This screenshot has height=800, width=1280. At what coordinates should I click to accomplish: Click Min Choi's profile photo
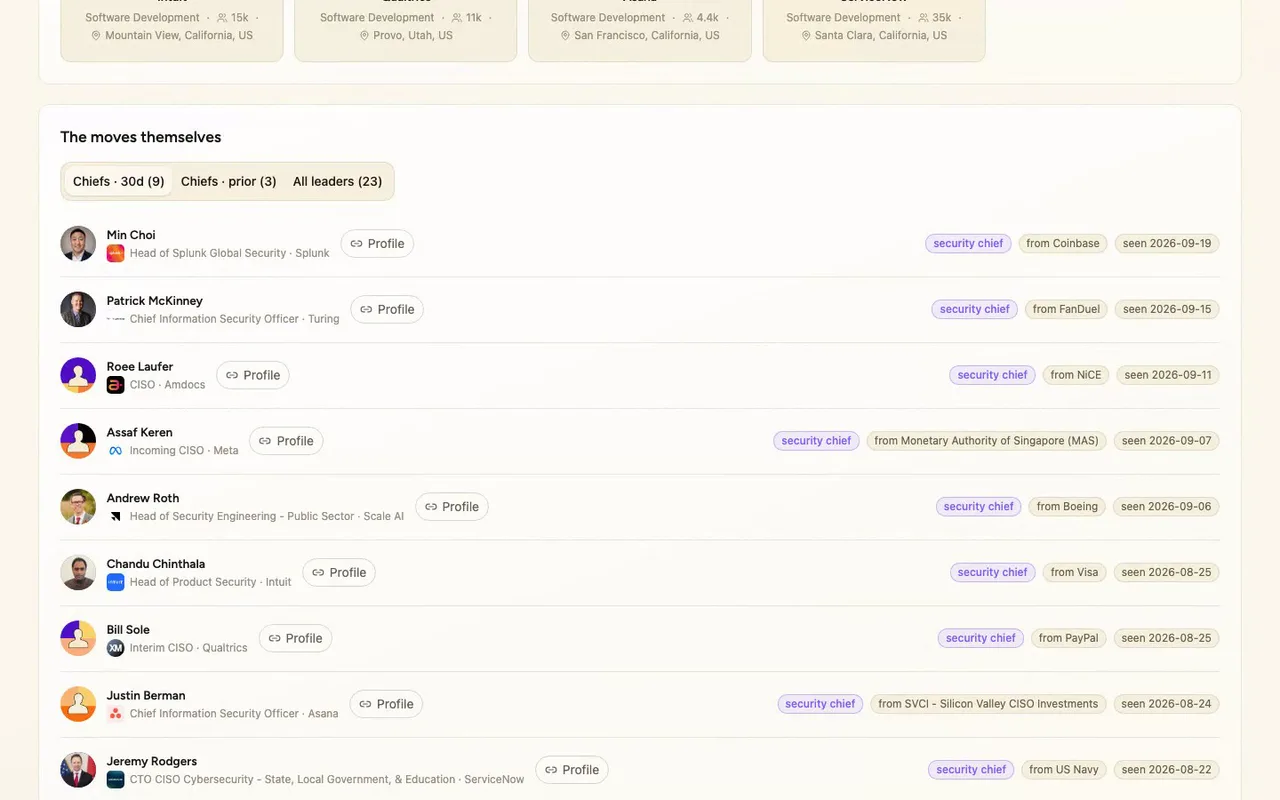(78, 244)
